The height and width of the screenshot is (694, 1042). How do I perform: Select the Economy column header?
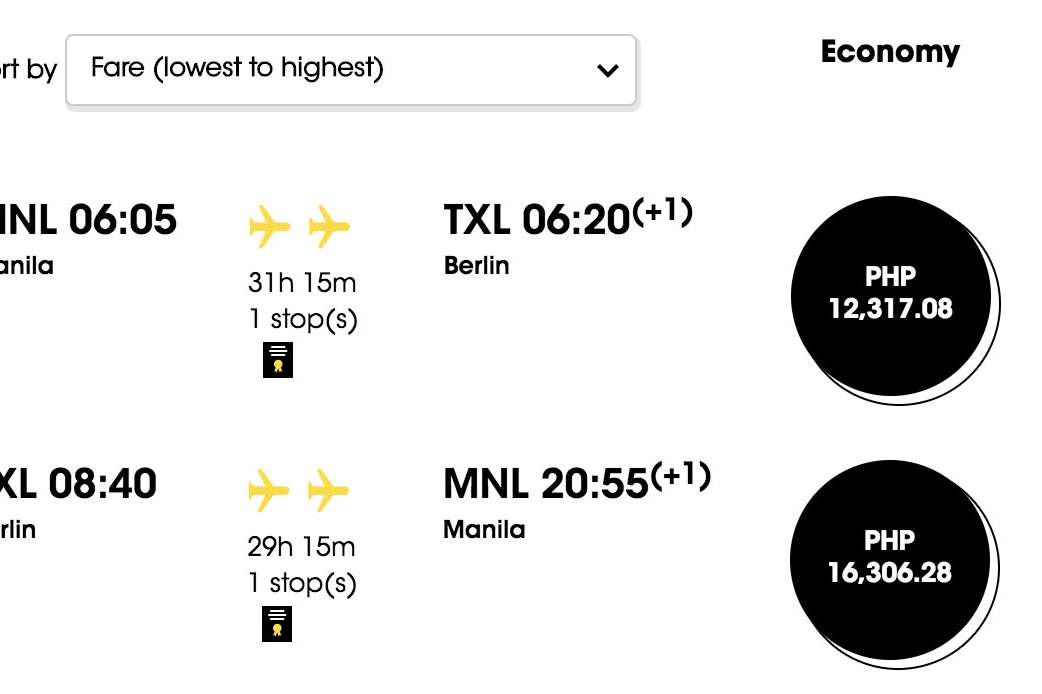[x=889, y=52]
